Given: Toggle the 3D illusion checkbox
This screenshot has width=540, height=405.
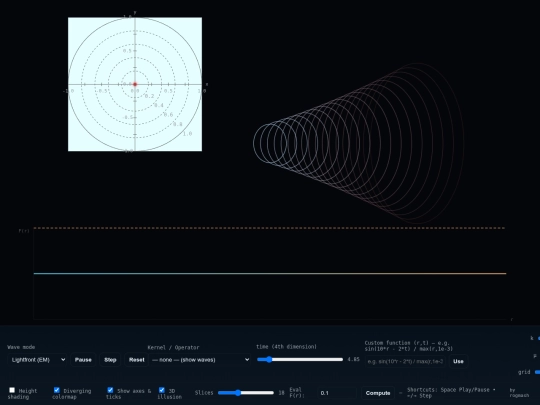Looking at the screenshot, I should [x=162, y=390].
